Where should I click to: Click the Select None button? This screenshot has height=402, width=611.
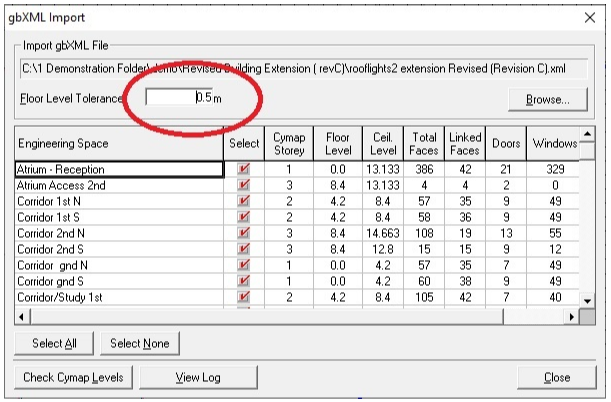[x=140, y=344]
